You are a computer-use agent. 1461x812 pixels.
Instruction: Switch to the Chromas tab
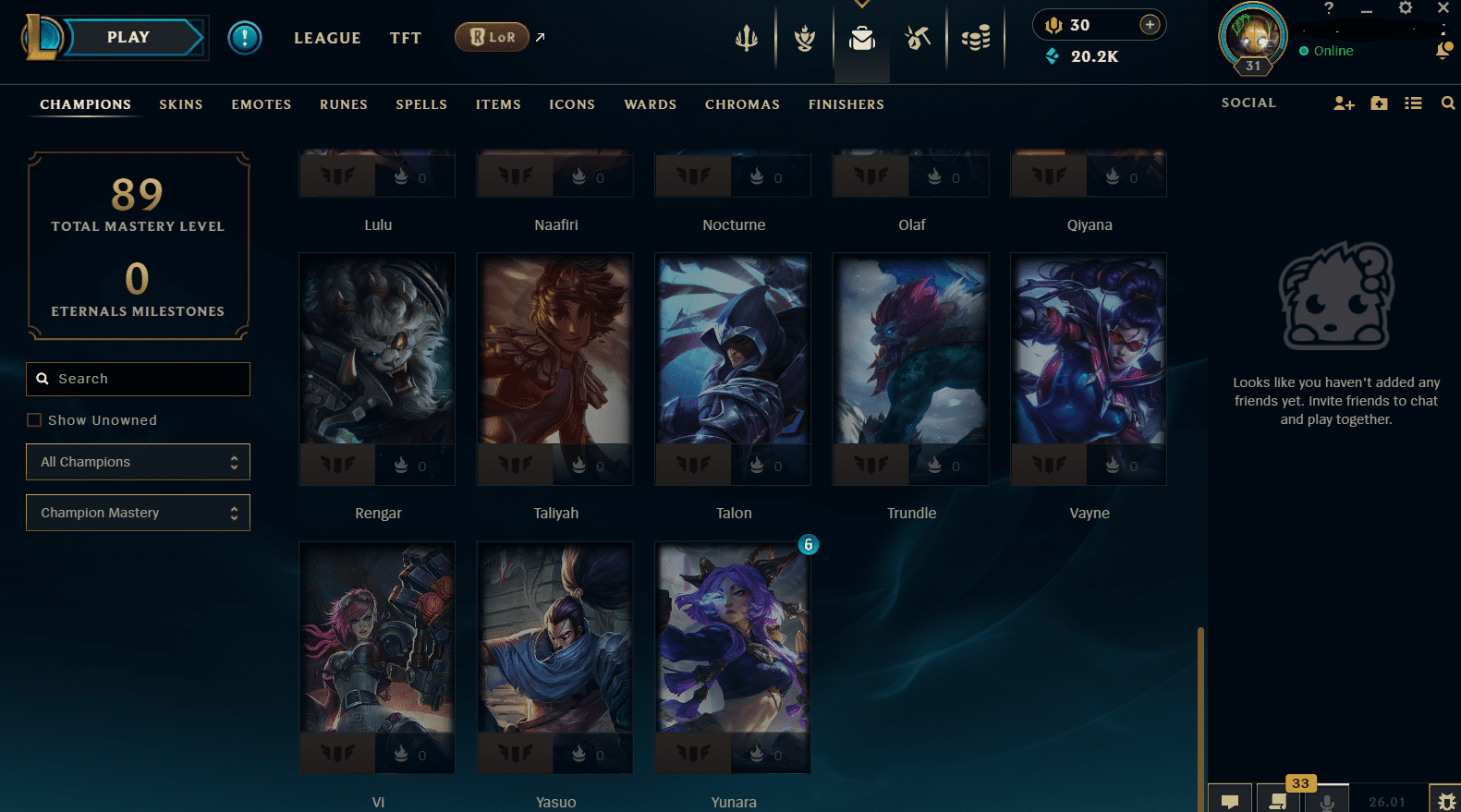(742, 104)
